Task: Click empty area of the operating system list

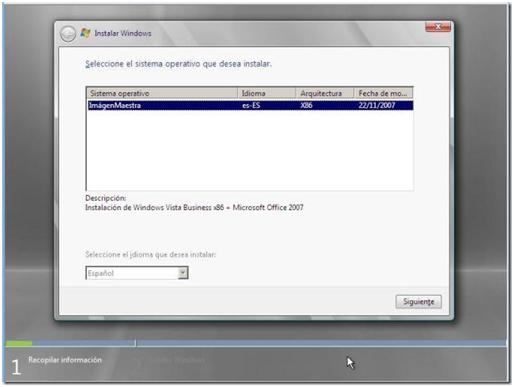Action: tap(250, 150)
